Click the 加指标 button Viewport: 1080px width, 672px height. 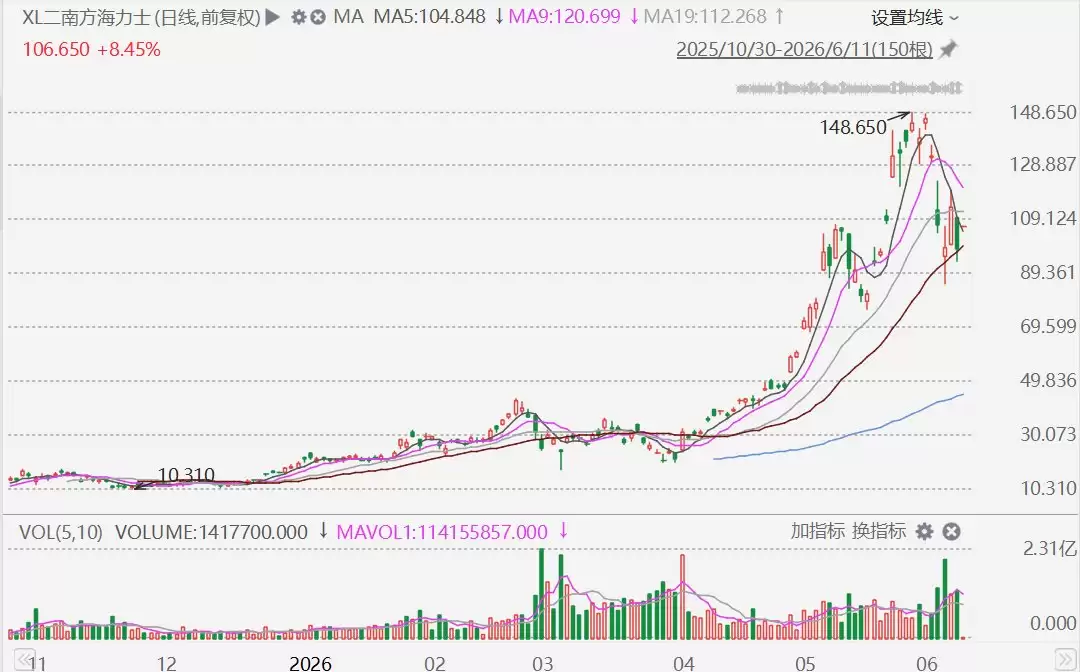pos(818,531)
